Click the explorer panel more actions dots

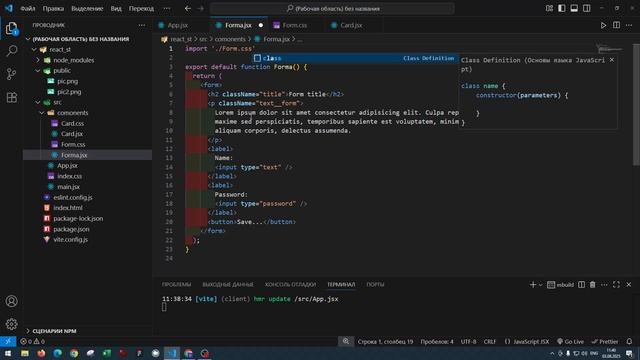click(x=142, y=25)
